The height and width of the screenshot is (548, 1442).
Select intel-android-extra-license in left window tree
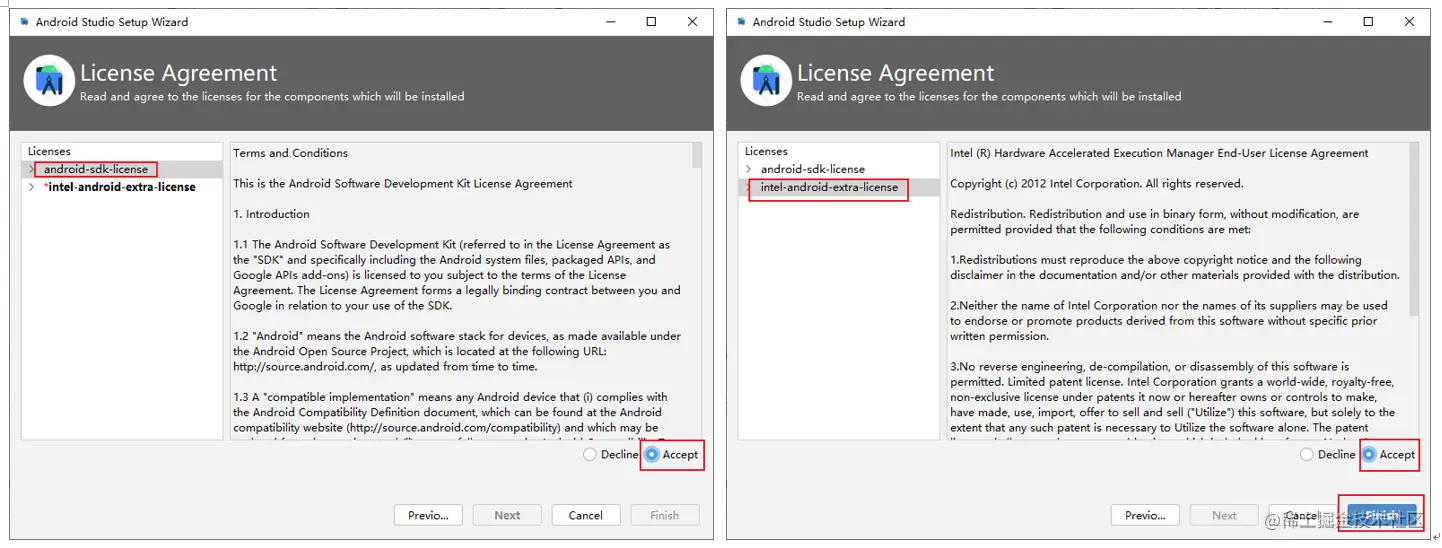pyautogui.click(x=120, y=187)
